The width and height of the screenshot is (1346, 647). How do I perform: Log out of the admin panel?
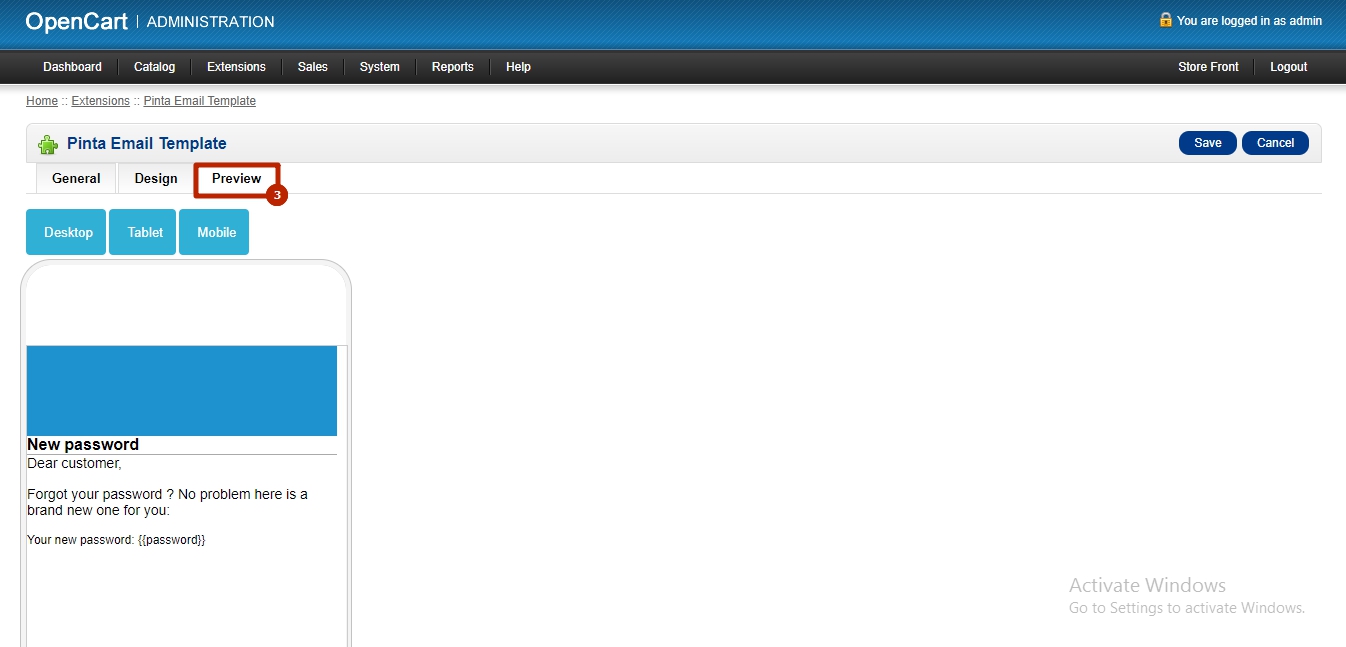[x=1288, y=67]
